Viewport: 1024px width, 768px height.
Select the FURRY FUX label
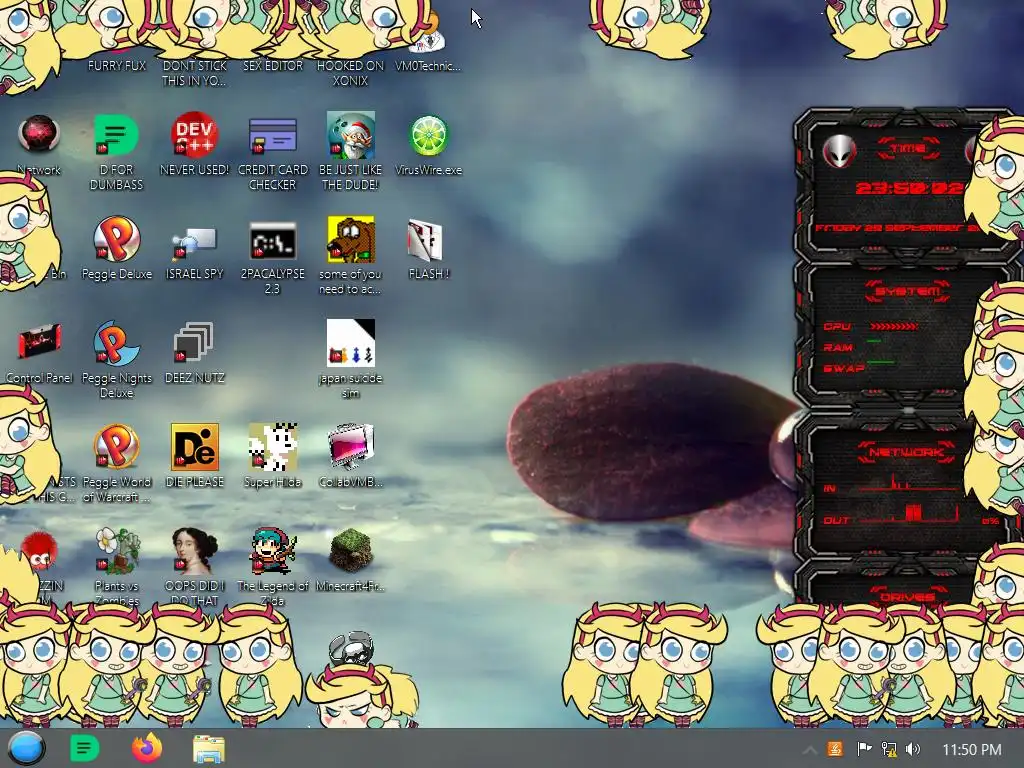click(x=117, y=66)
